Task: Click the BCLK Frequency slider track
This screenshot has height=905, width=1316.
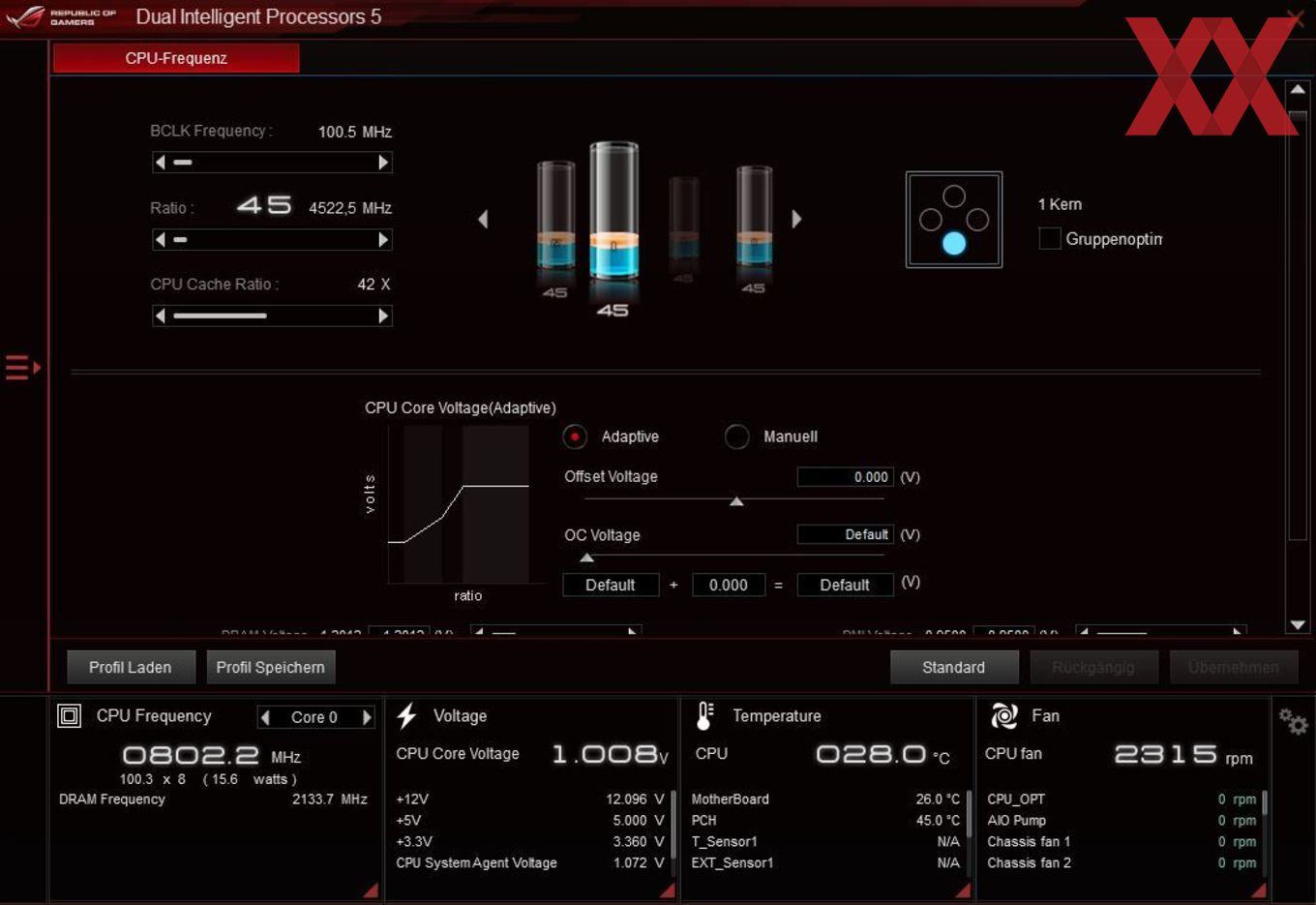Action: point(272,163)
